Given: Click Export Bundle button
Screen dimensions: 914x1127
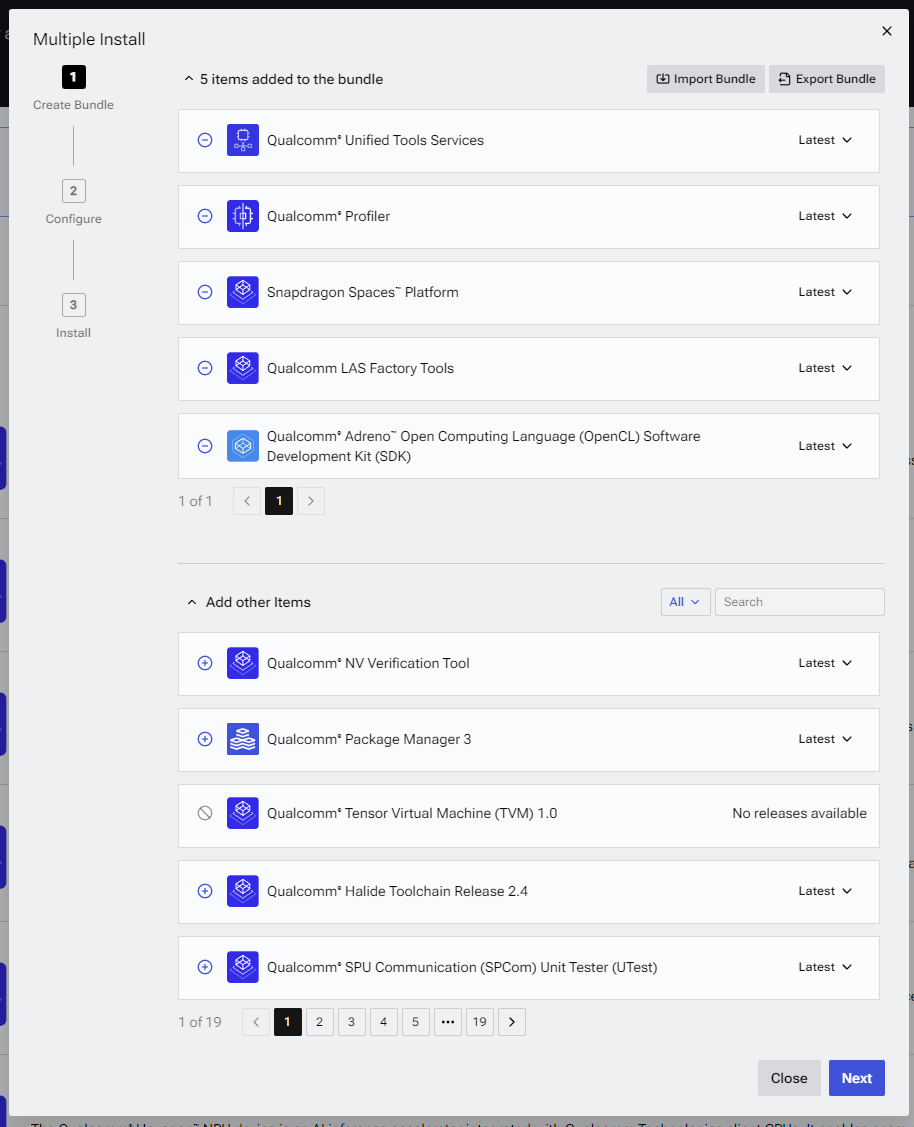Looking at the screenshot, I should coord(827,79).
